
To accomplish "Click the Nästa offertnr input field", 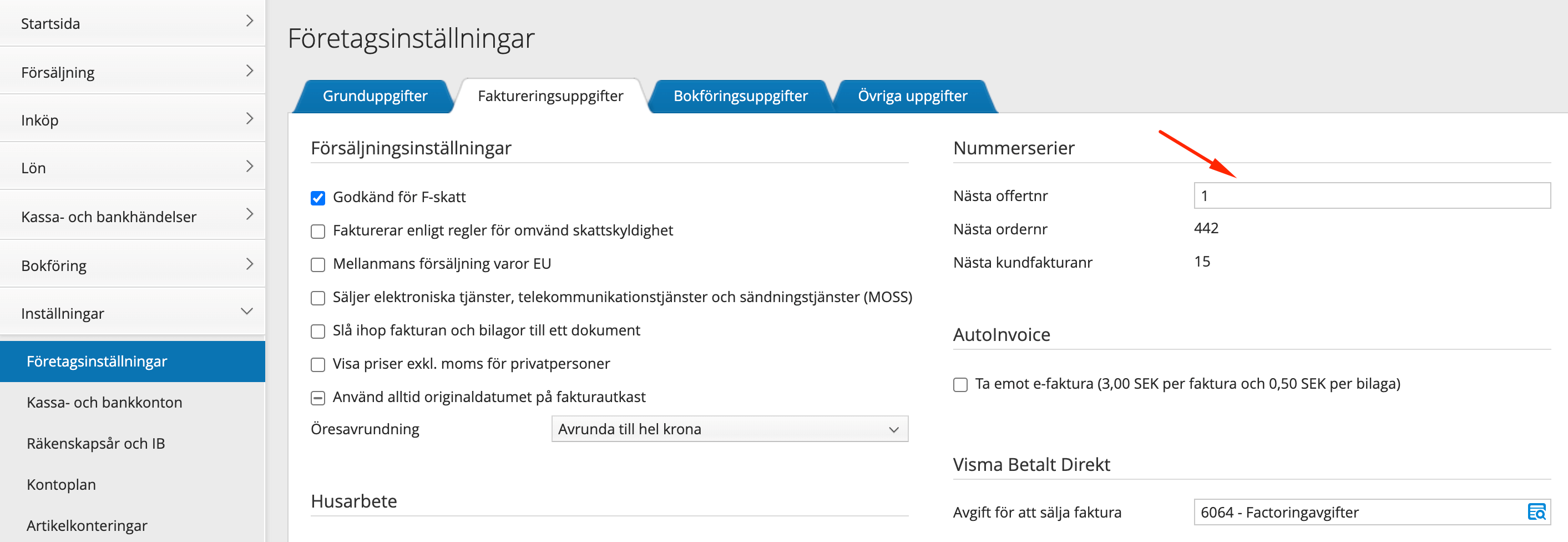I will click(1371, 196).
